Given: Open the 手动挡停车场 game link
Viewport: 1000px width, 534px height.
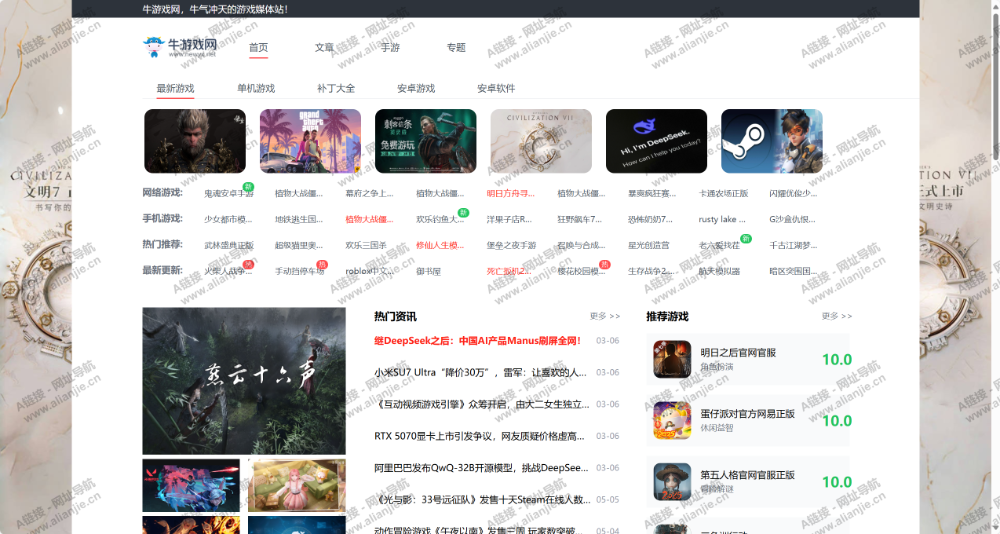Looking at the screenshot, I should (300, 271).
